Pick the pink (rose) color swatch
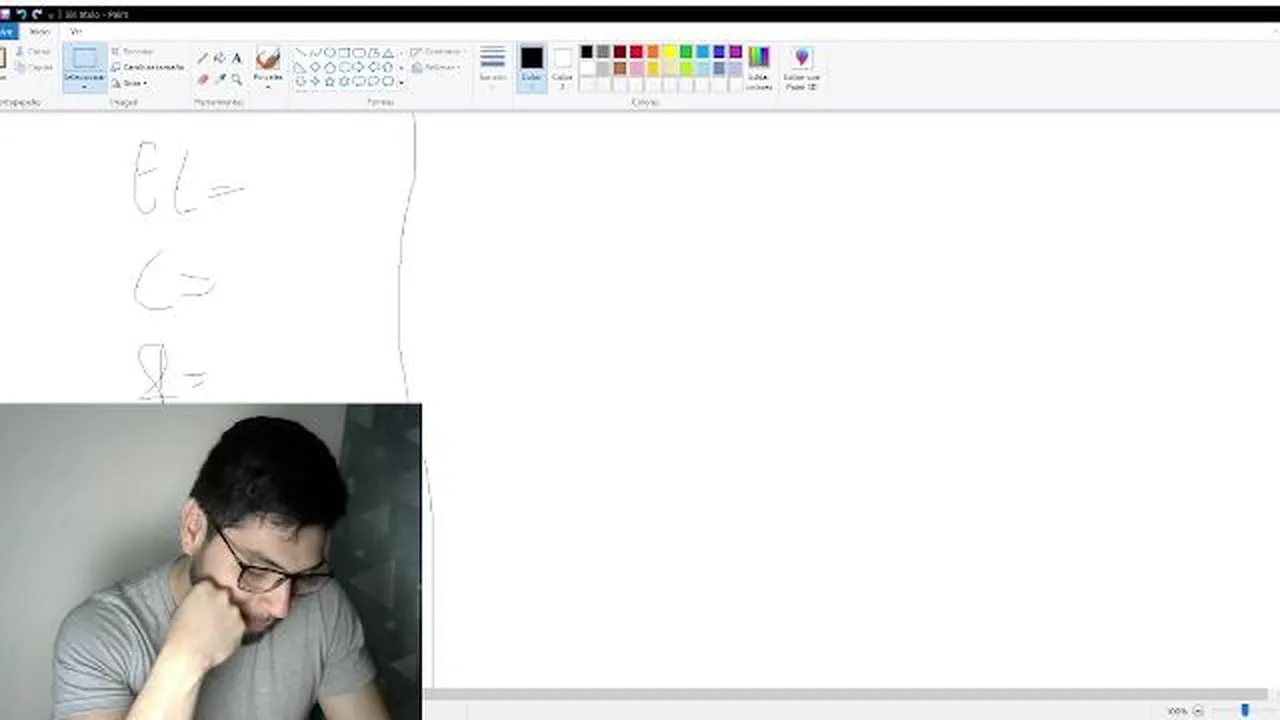 (x=636, y=68)
